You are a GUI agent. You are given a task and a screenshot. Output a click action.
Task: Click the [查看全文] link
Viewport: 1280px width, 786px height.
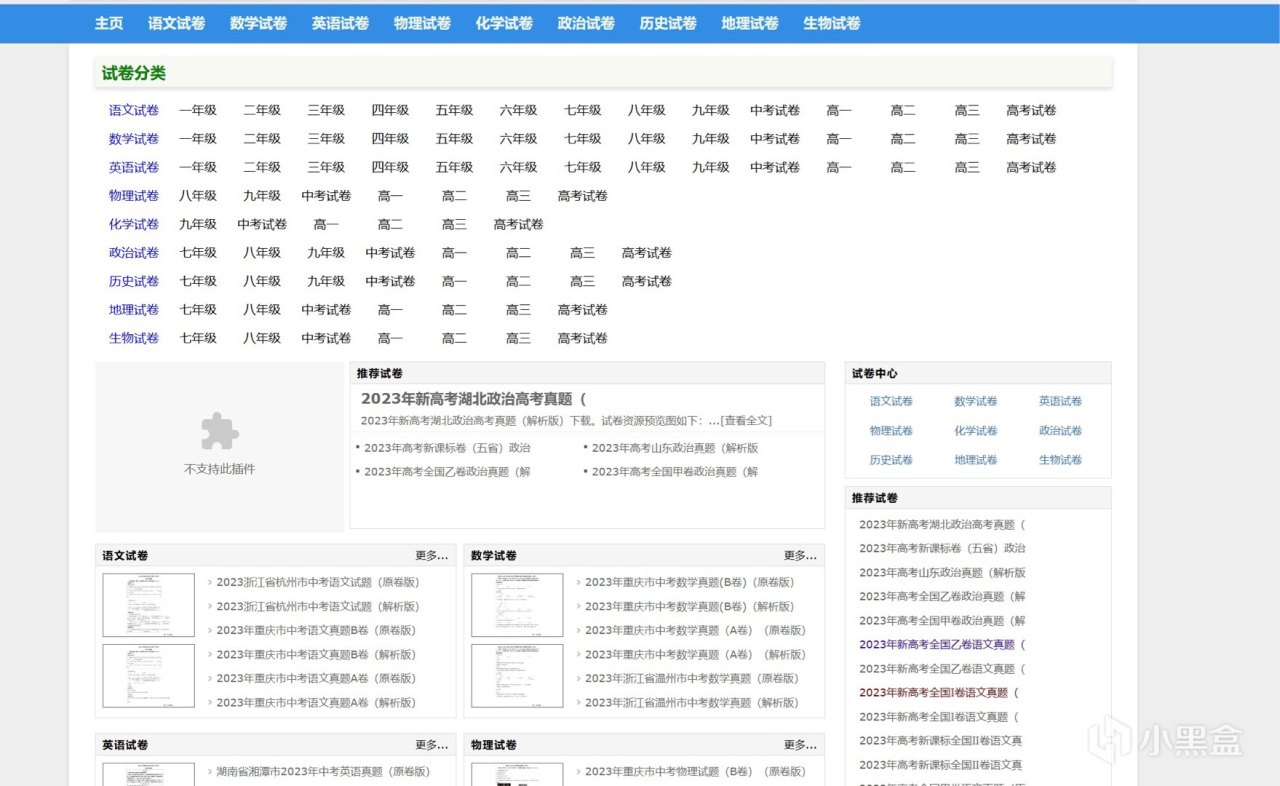click(x=746, y=420)
